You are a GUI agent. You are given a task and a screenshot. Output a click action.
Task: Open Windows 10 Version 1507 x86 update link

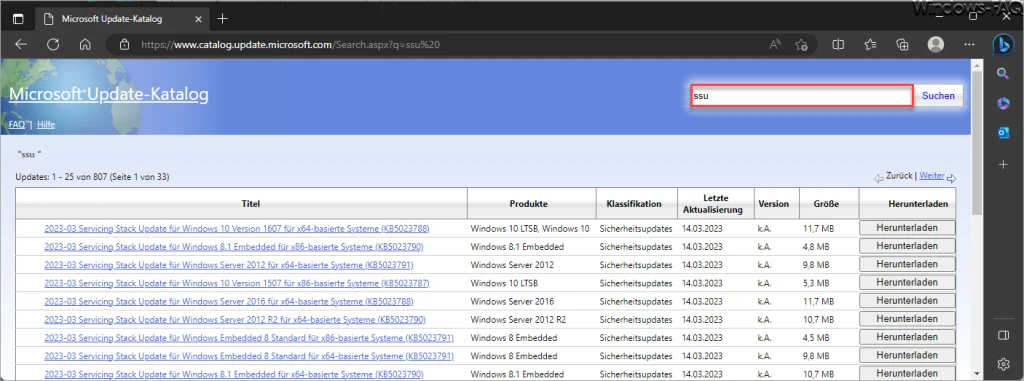click(237, 284)
